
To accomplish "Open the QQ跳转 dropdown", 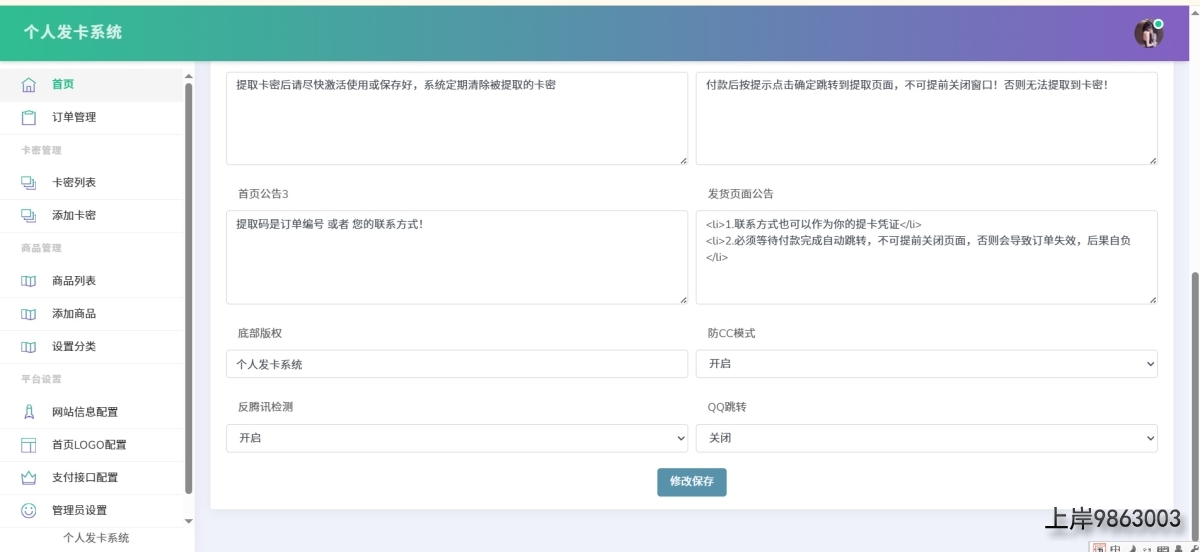I will click(x=926, y=438).
